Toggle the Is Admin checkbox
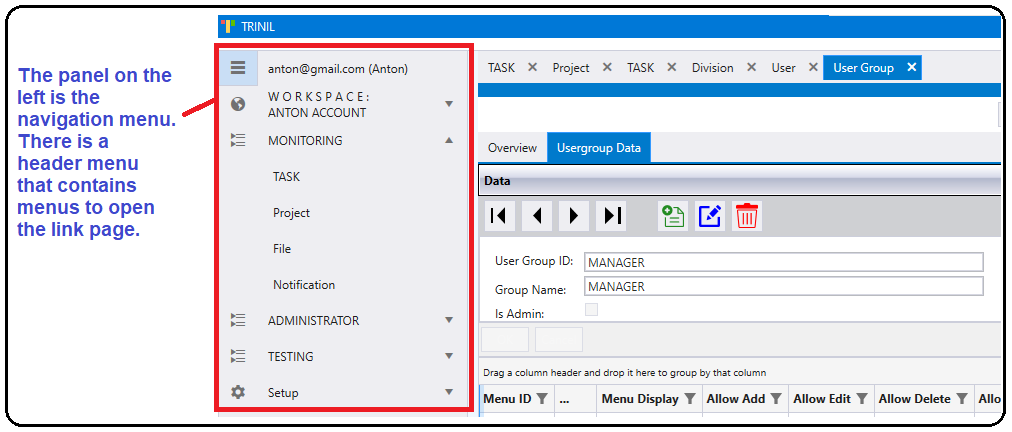1012x432 pixels. click(x=591, y=310)
